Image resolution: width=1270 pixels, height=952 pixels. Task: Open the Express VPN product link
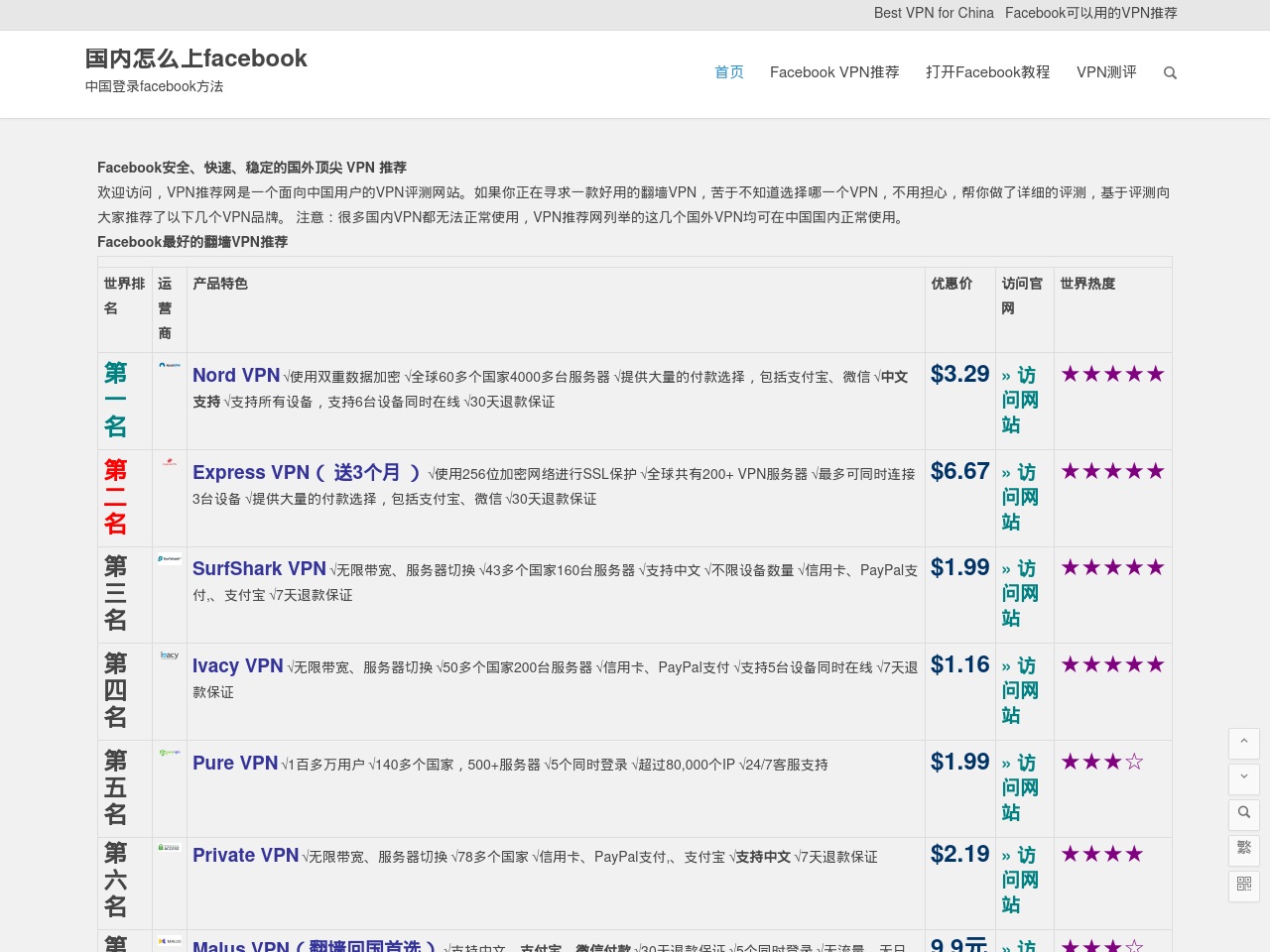(x=307, y=472)
